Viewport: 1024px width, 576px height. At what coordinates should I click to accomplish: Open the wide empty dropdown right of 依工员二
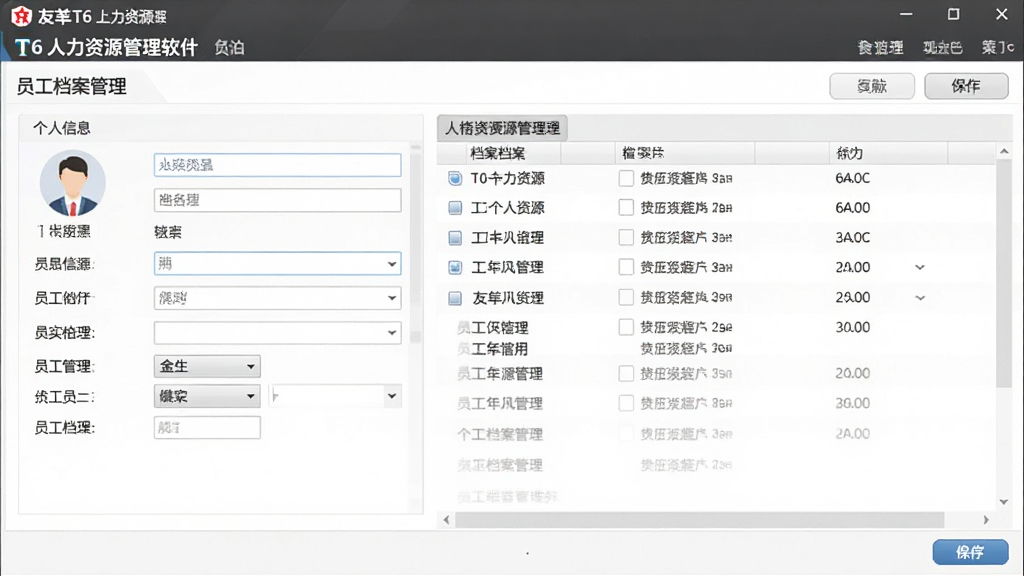pyautogui.click(x=335, y=396)
